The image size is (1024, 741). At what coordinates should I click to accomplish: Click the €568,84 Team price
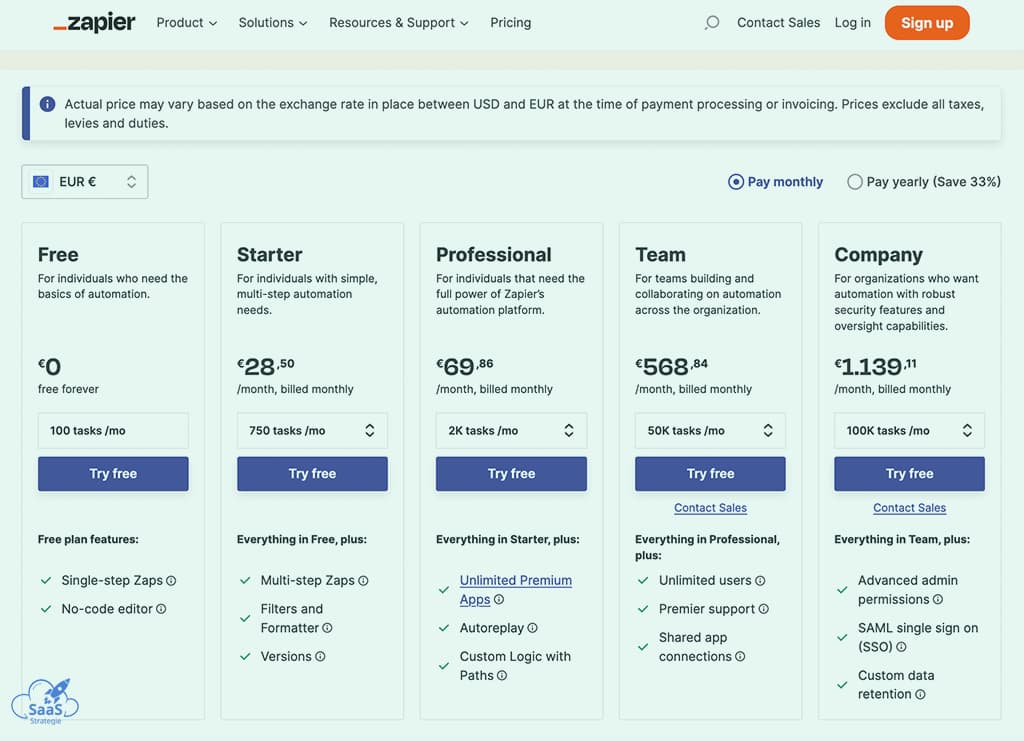tap(672, 366)
